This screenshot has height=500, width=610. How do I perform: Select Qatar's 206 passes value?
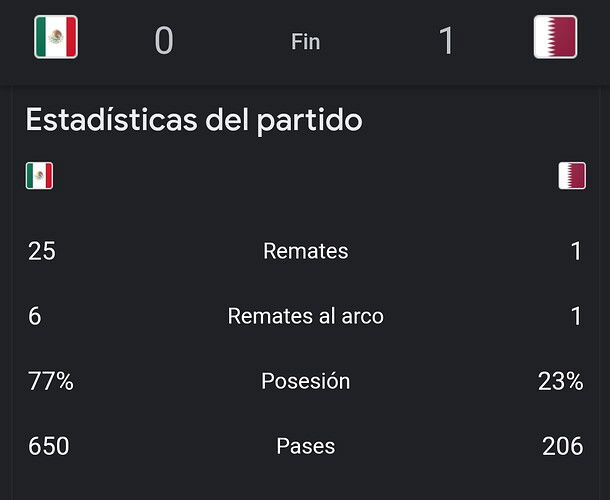point(563,446)
